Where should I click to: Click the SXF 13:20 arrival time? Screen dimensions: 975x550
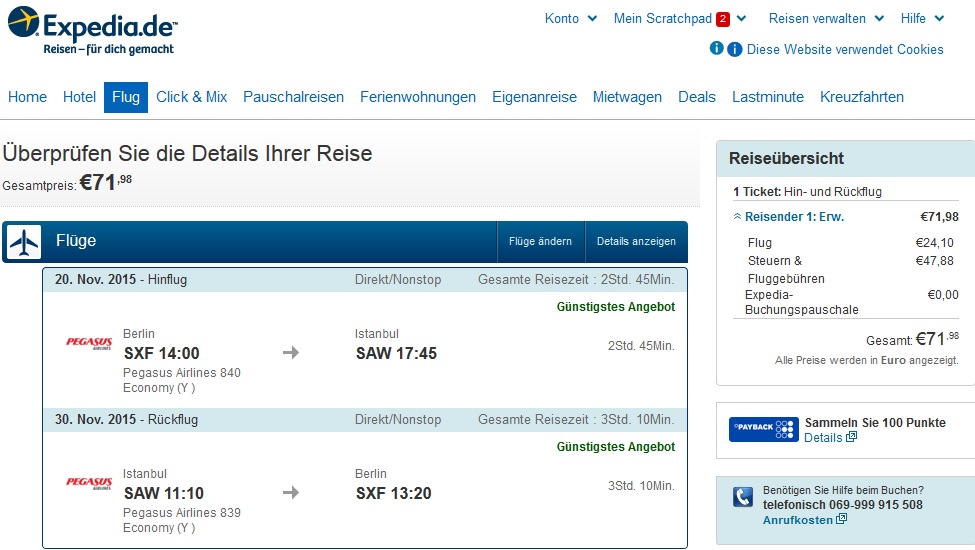pos(393,493)
